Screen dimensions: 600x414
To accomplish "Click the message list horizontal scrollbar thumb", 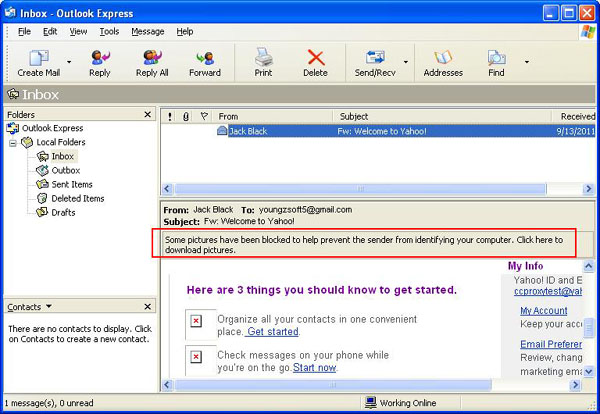I will click(360, 189).
